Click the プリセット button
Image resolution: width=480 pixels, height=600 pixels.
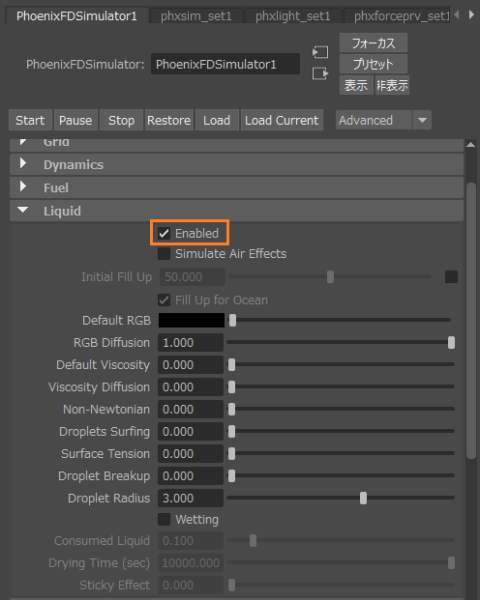[373, 64]
